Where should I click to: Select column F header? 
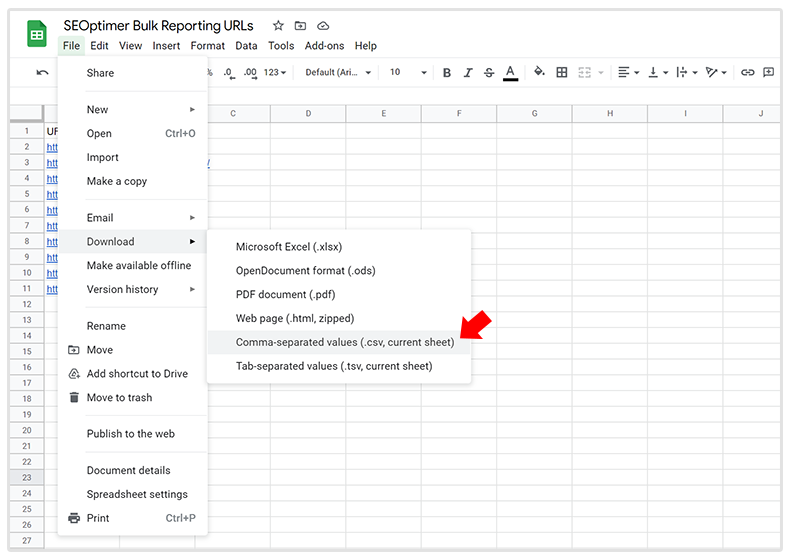click(x=459, y=113)
